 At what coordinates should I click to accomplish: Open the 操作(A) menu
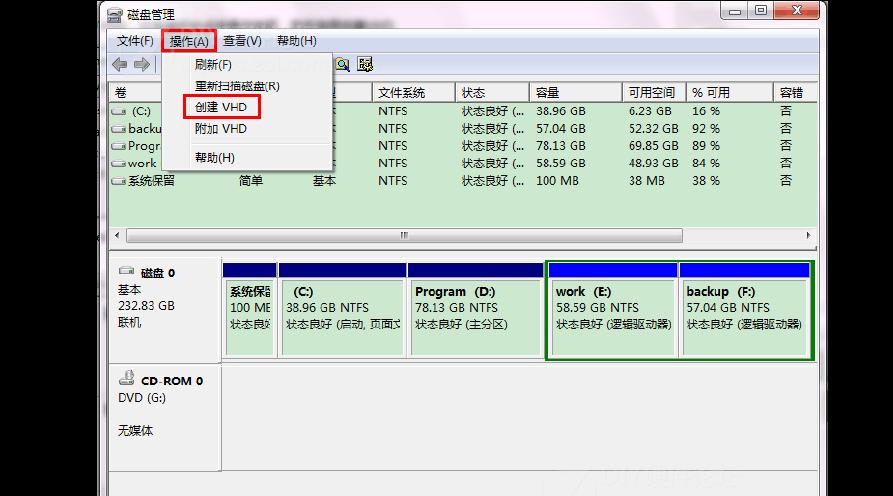pos(189,41)
